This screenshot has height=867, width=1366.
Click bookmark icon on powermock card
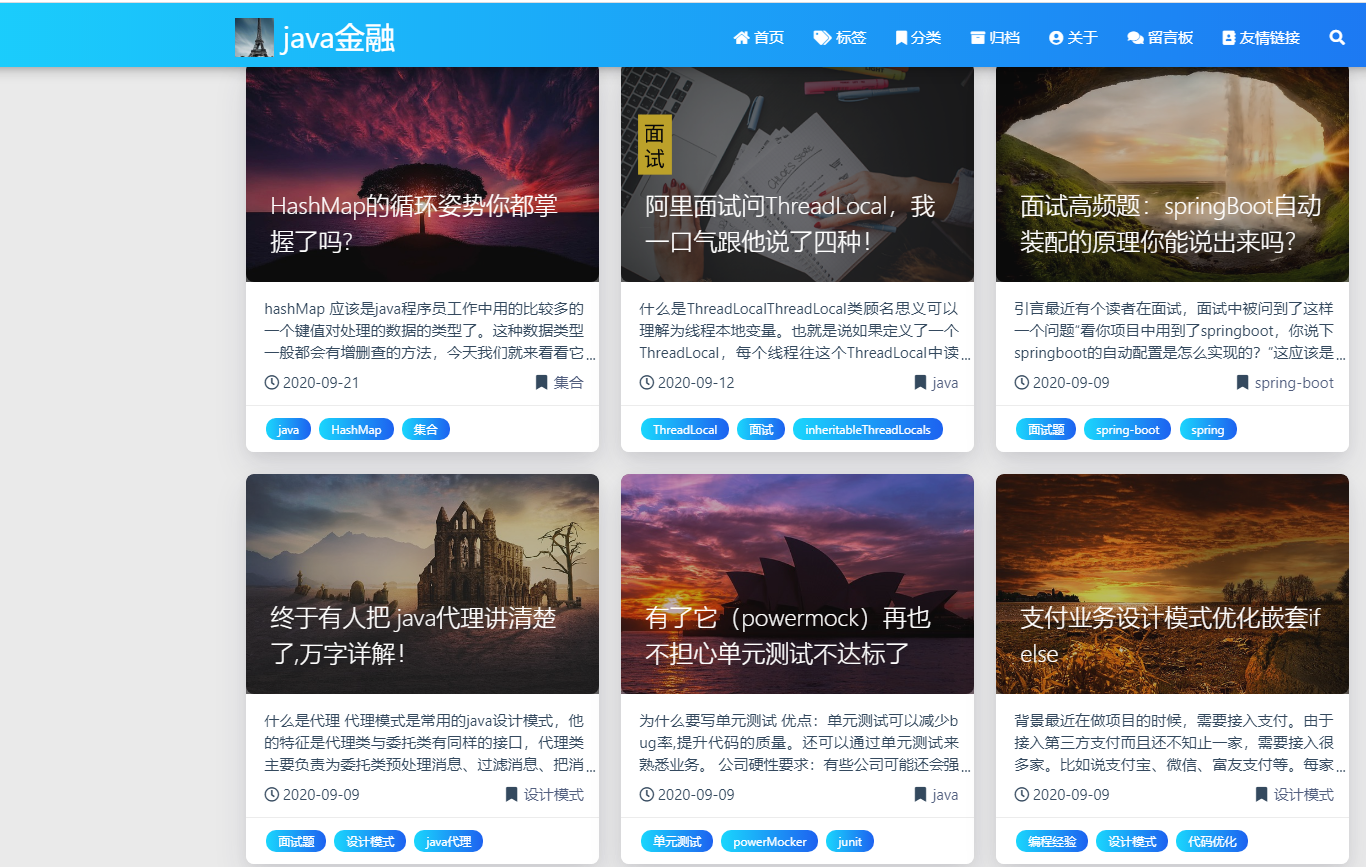pyautogui.click(x=920, y=794)
